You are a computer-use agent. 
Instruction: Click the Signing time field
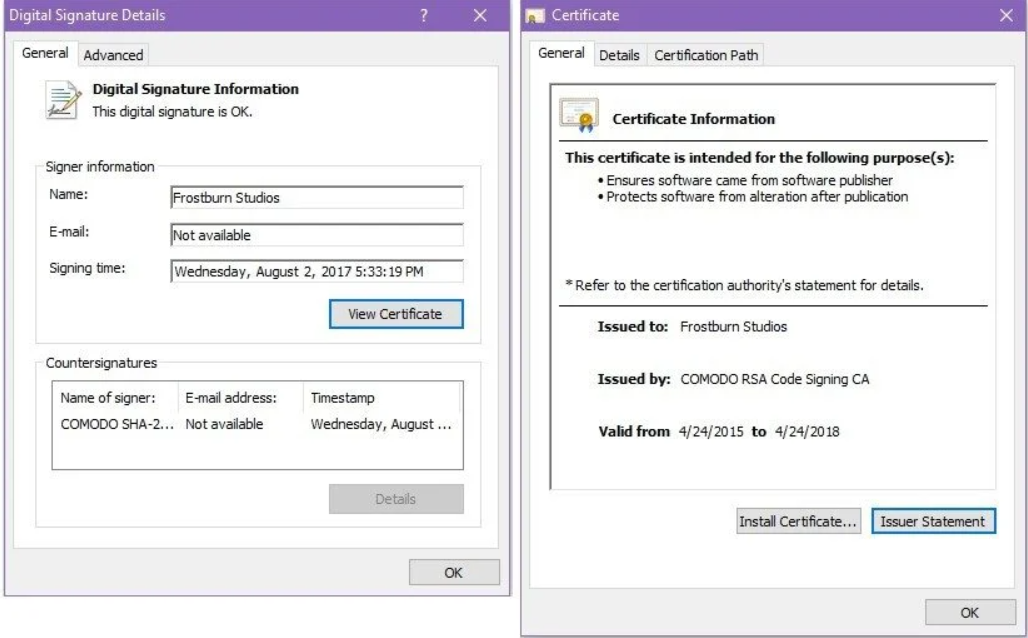pyautogui.click(x=317, y=271)
